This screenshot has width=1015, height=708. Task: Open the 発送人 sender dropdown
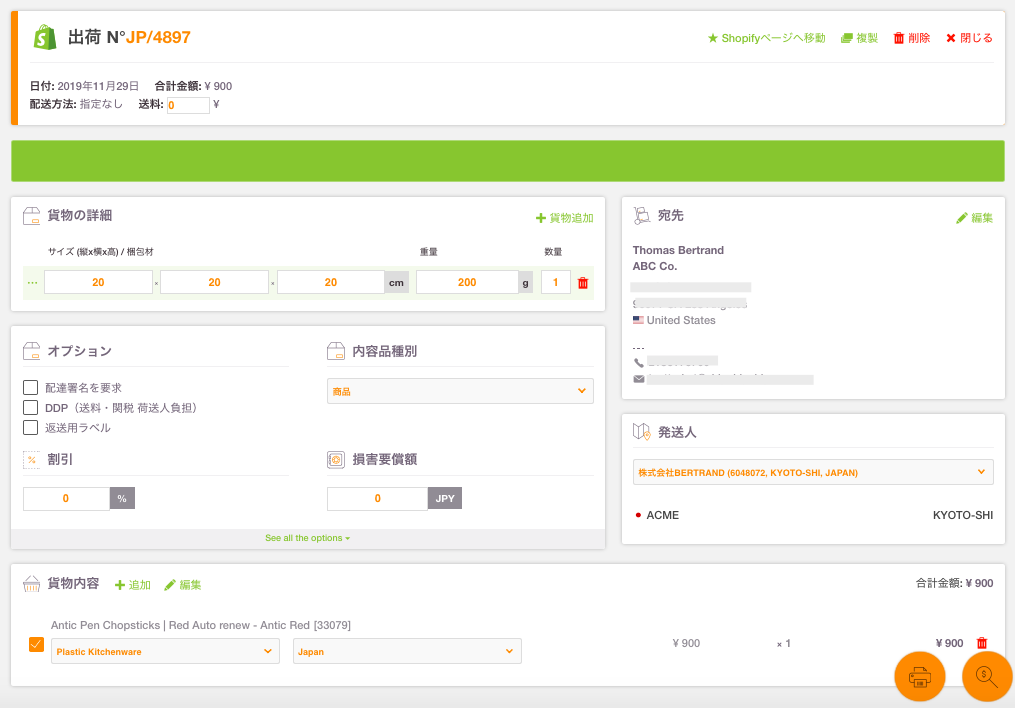(x=813, y=472)
